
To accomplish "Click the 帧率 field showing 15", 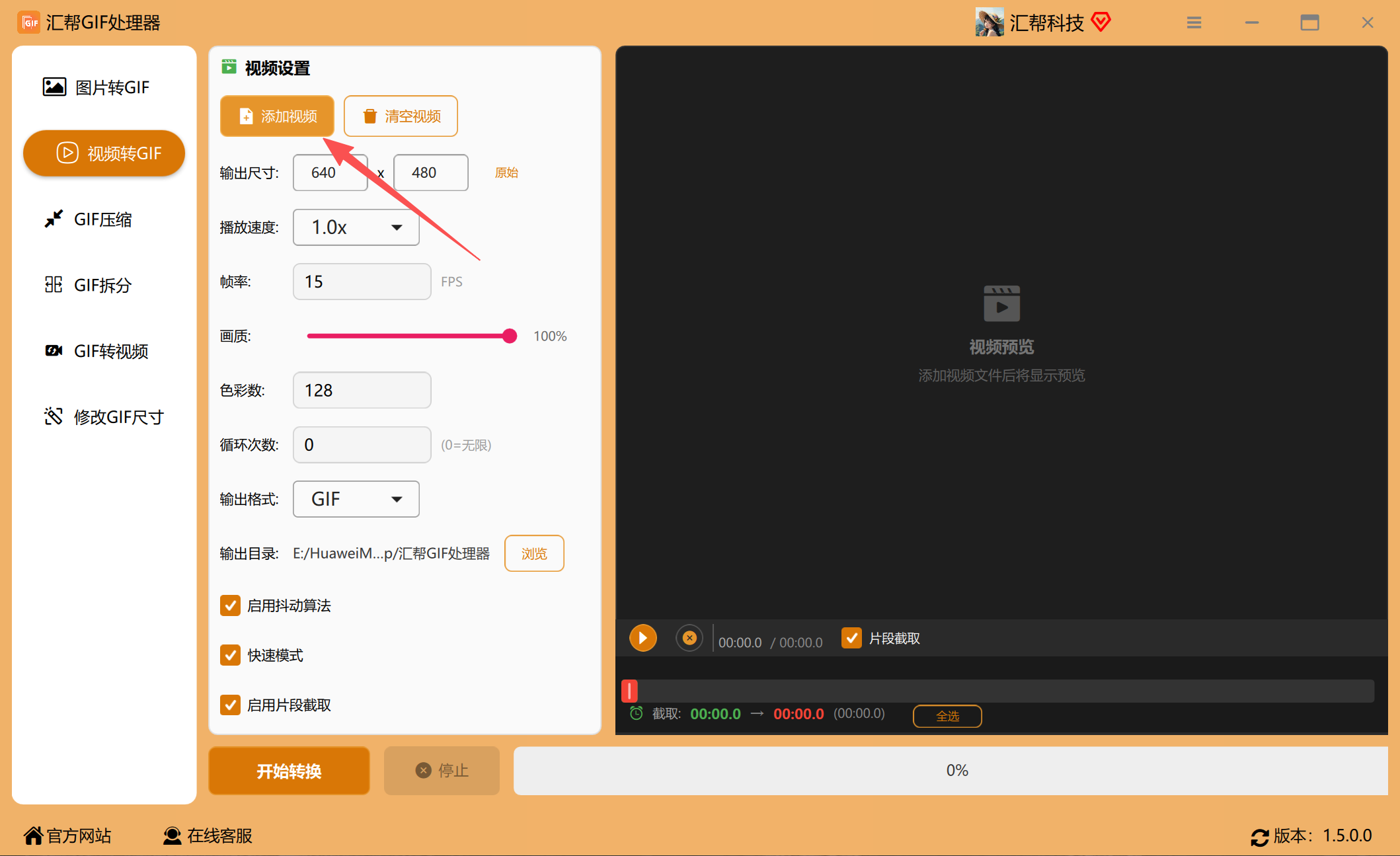I will (x=362, y=282).
